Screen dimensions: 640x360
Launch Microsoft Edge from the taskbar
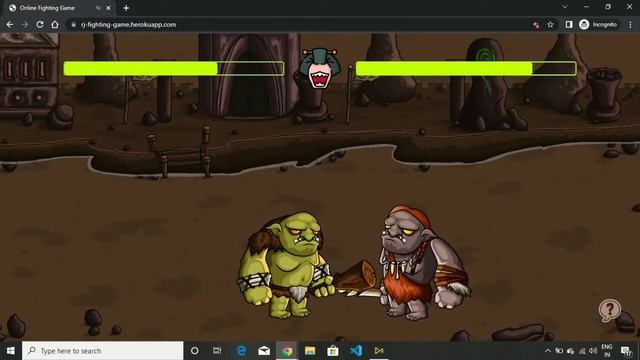click(241, 351)
